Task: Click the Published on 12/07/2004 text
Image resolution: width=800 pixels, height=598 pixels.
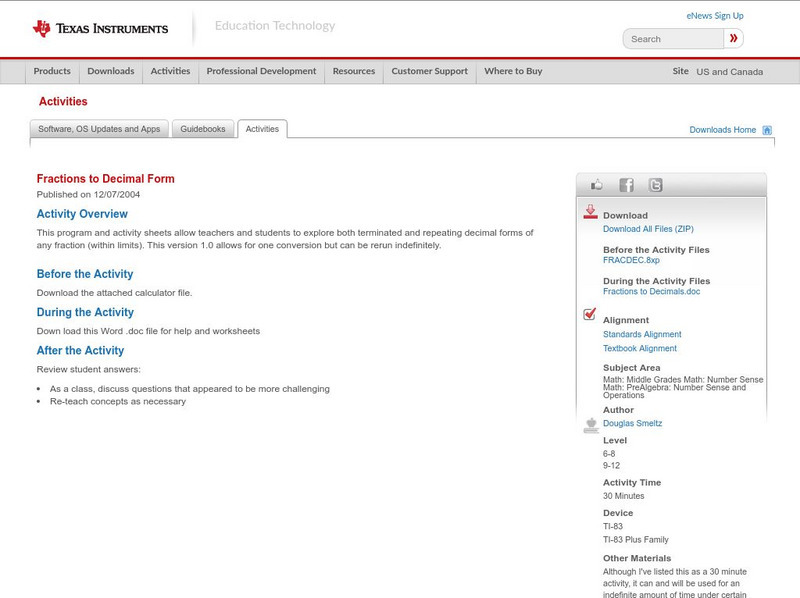Action: pos(88,194)
